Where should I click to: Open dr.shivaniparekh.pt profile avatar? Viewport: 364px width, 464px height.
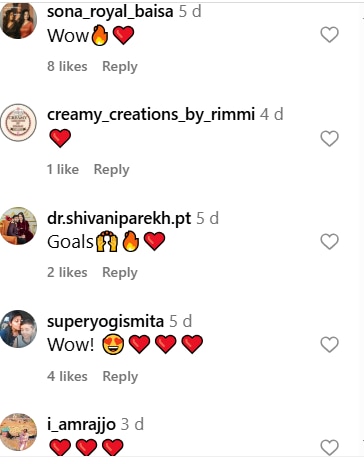(18, 226)
